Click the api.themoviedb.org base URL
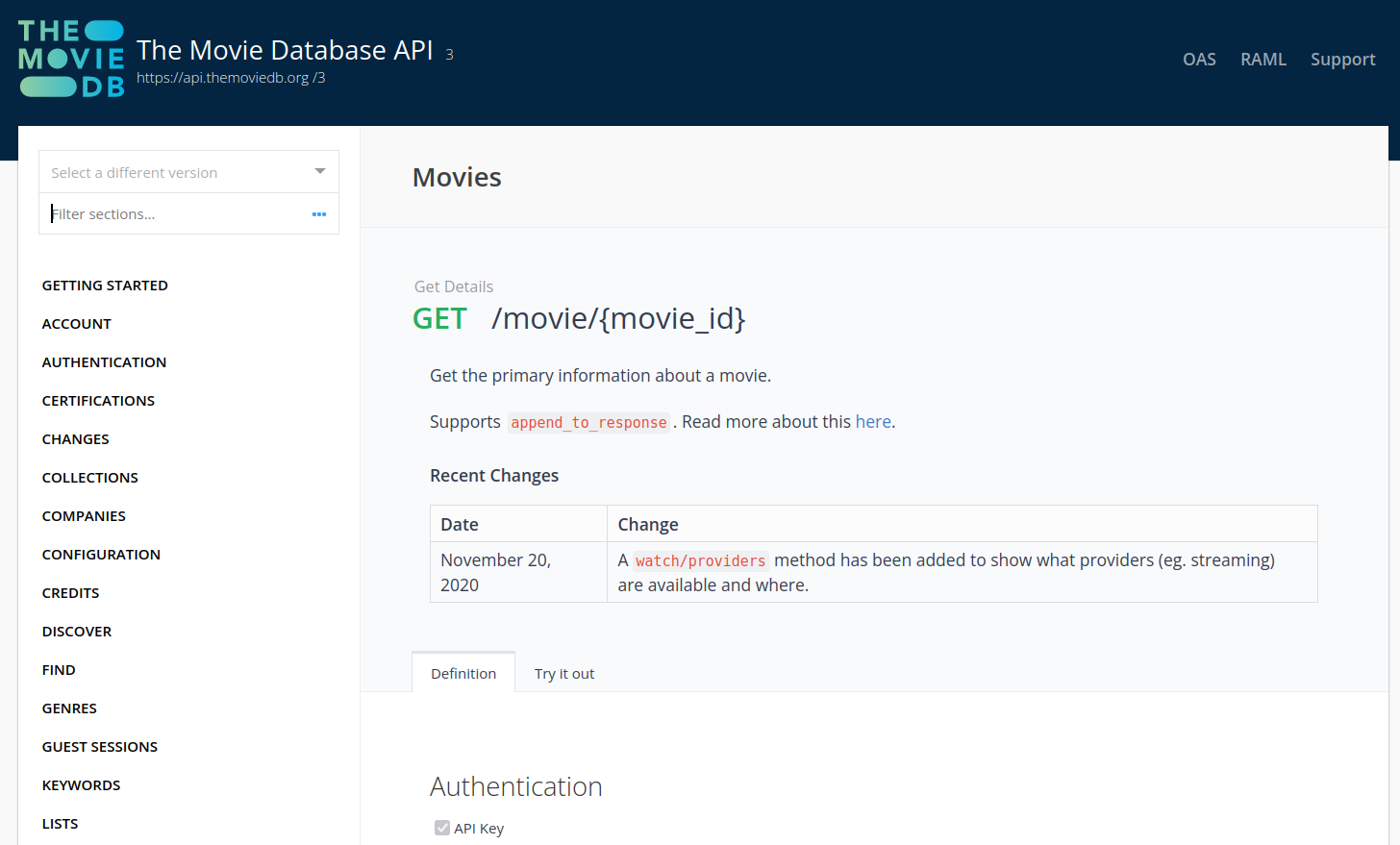The width and height of the screenshot is (1400, 845). (x=231, y=78)
